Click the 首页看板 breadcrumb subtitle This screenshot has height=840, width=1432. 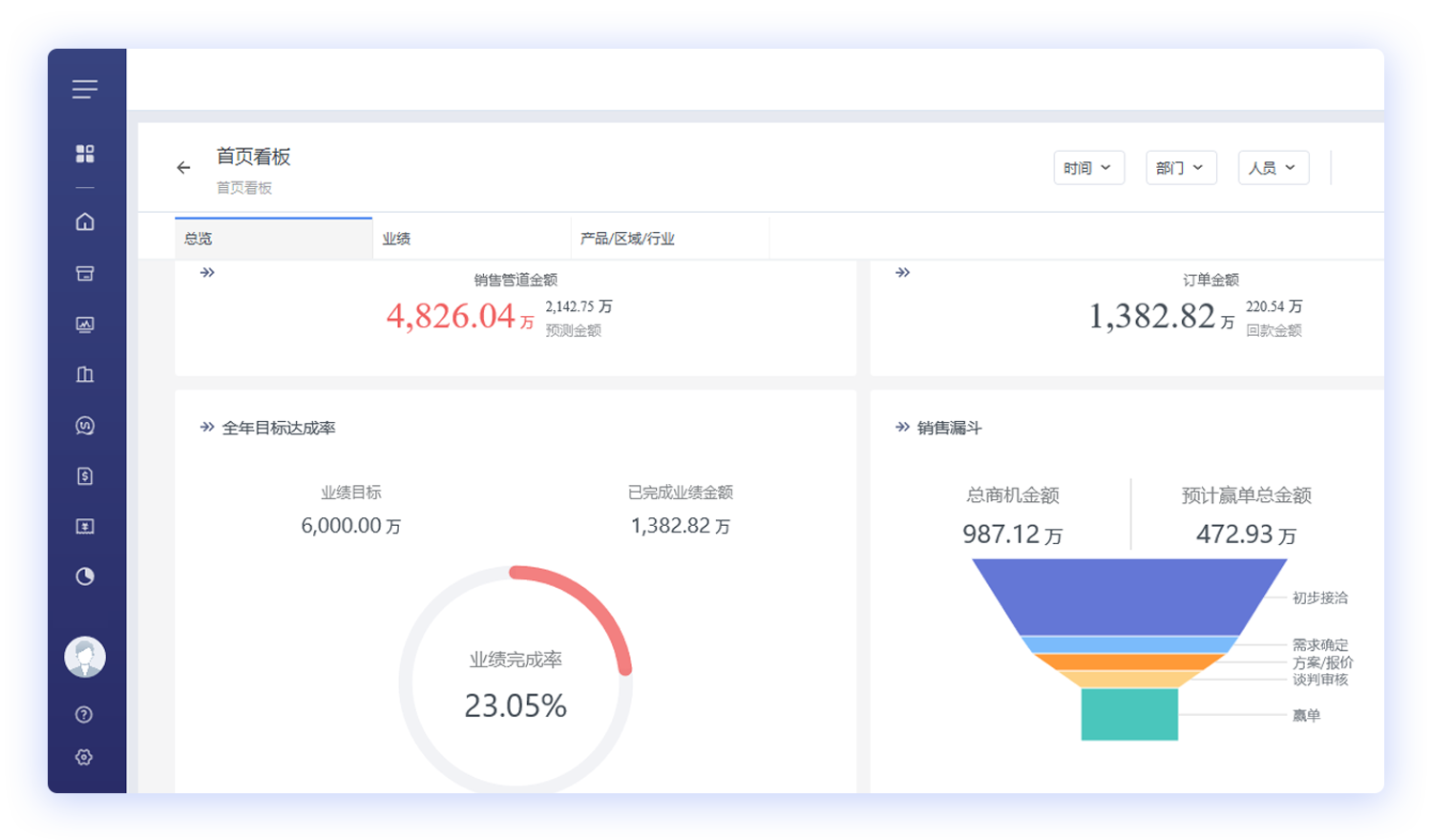244,188
